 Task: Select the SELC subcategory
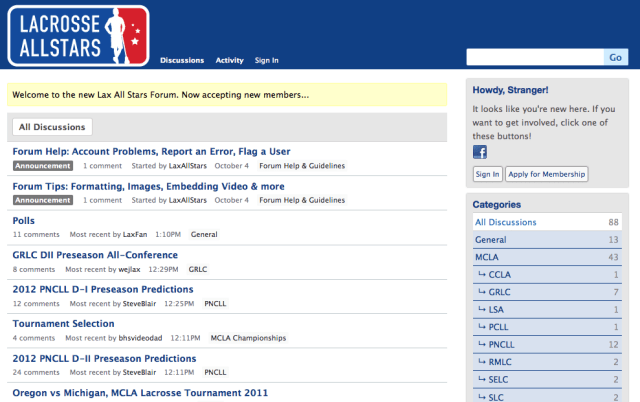tap(547, 380)
